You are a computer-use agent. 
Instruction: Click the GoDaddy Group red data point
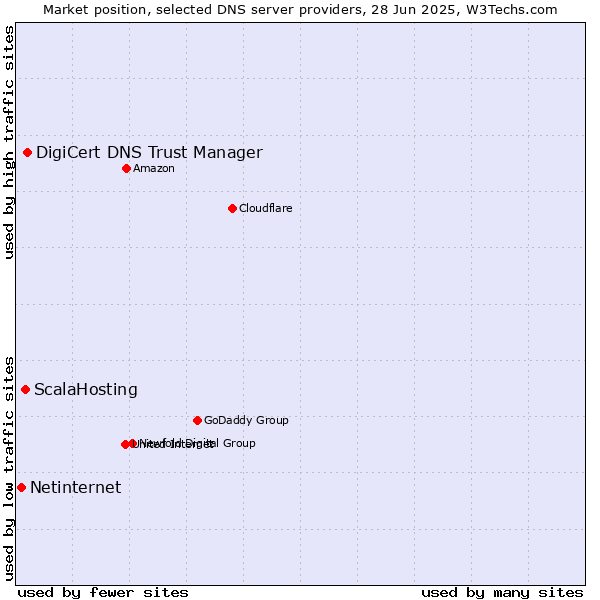click(x=197, y=421)
